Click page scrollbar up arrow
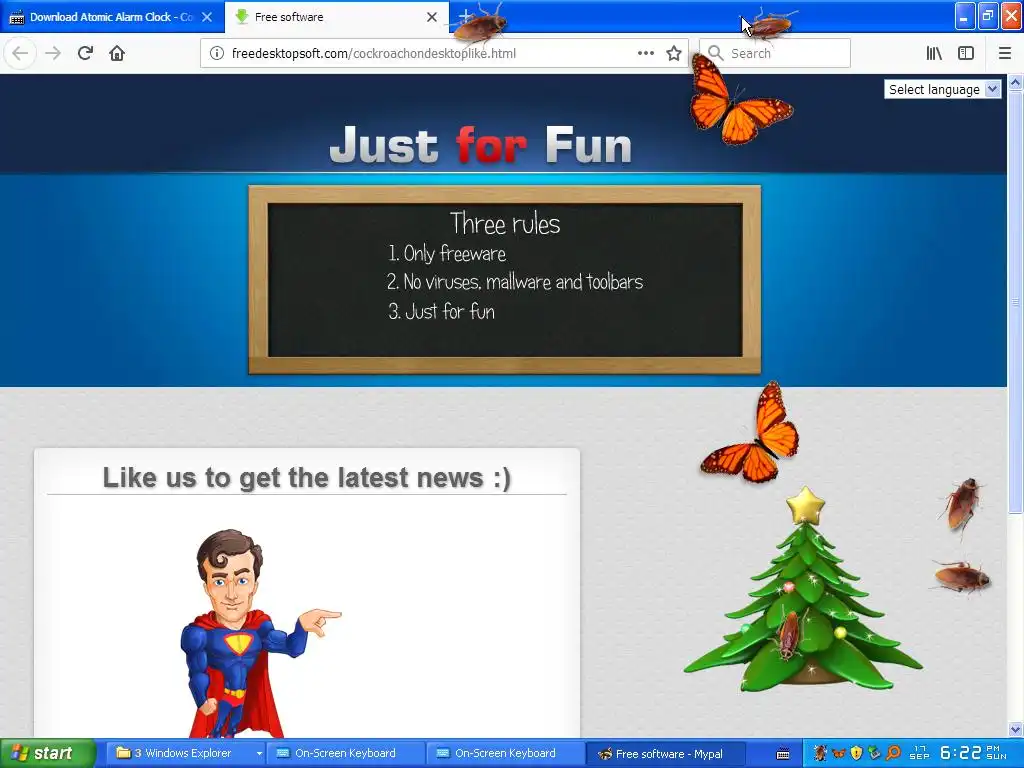This screenshot has height=768, width=1024. coord(1016,82)
